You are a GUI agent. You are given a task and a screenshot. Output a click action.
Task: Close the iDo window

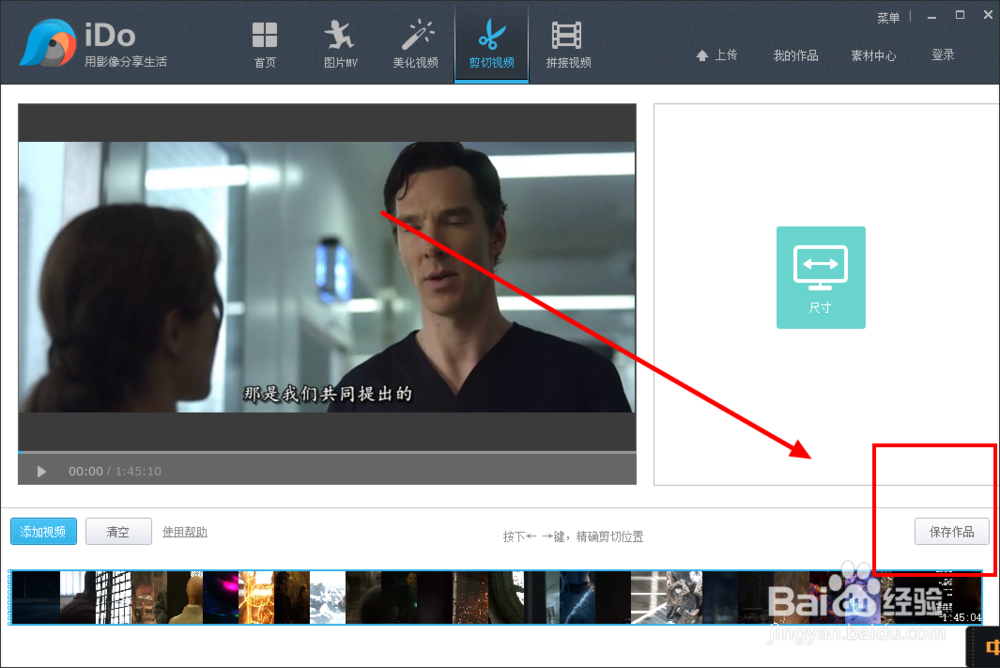[x=988, y=15]
